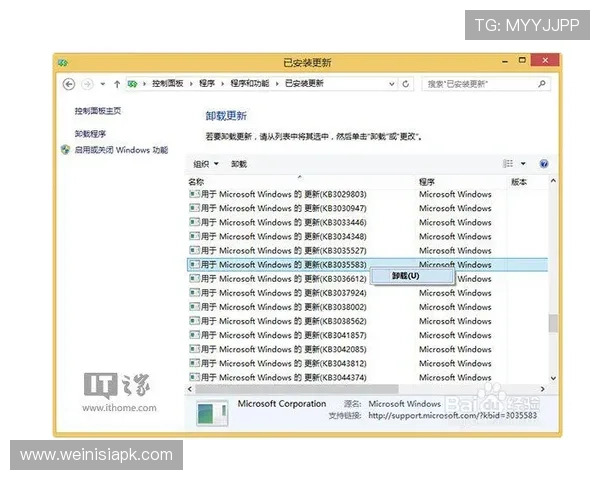The height and width of the screenshot is (480, 600).
Task: Click the vertical scrollbar thumb
Action: point(553,323)
